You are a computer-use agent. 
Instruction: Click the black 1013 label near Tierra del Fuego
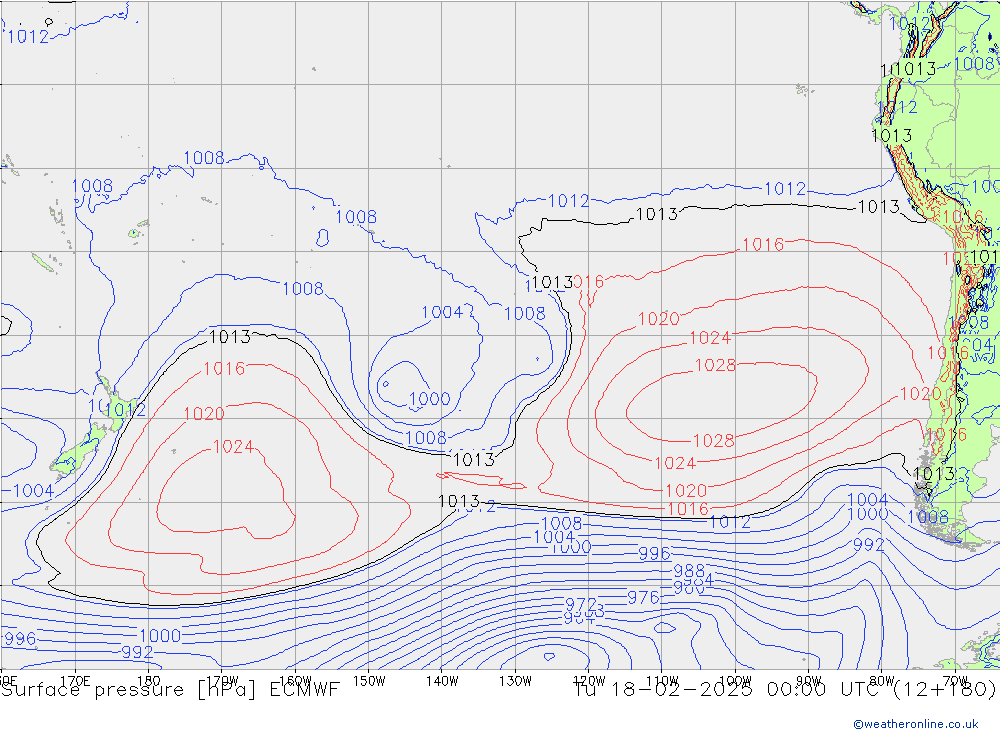point(934,473)
